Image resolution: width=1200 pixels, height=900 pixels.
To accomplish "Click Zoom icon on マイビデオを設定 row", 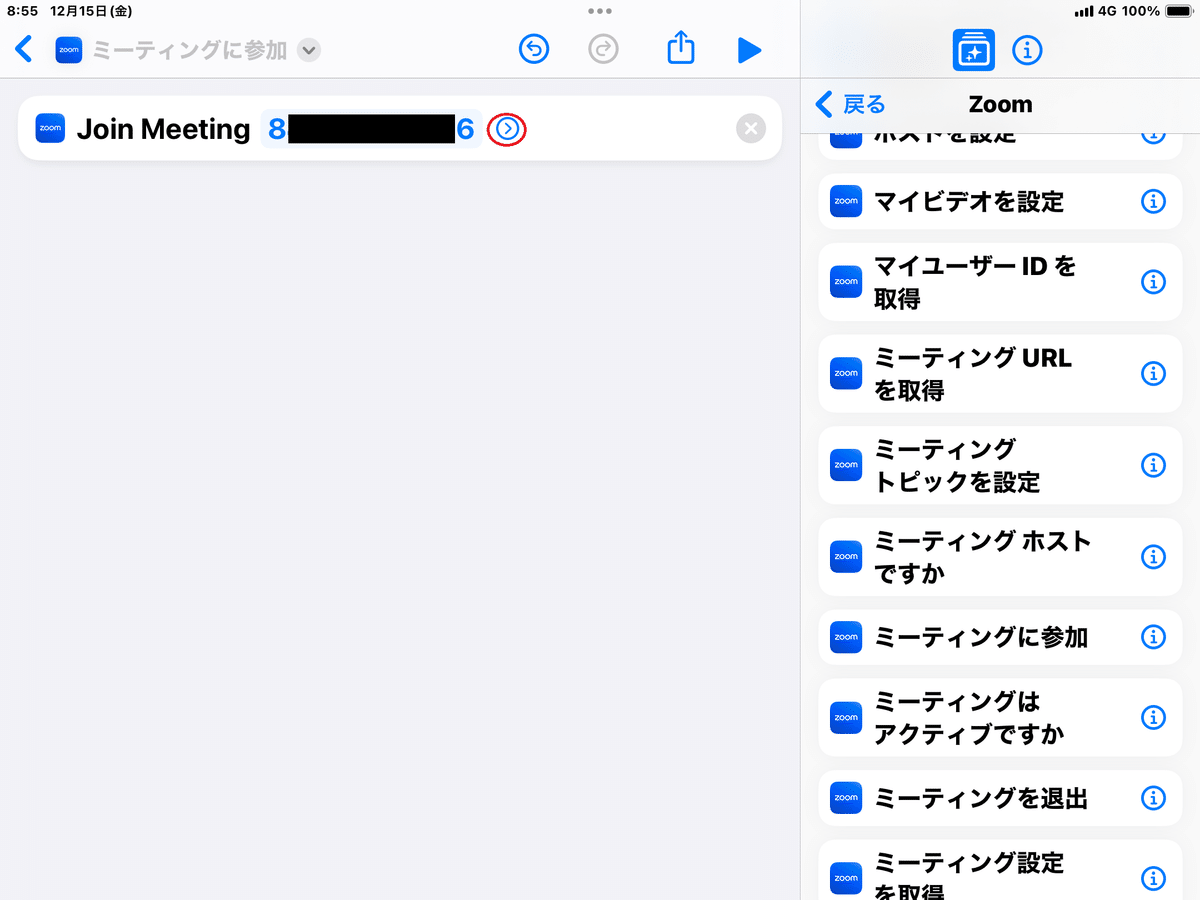I will [846, 201].
